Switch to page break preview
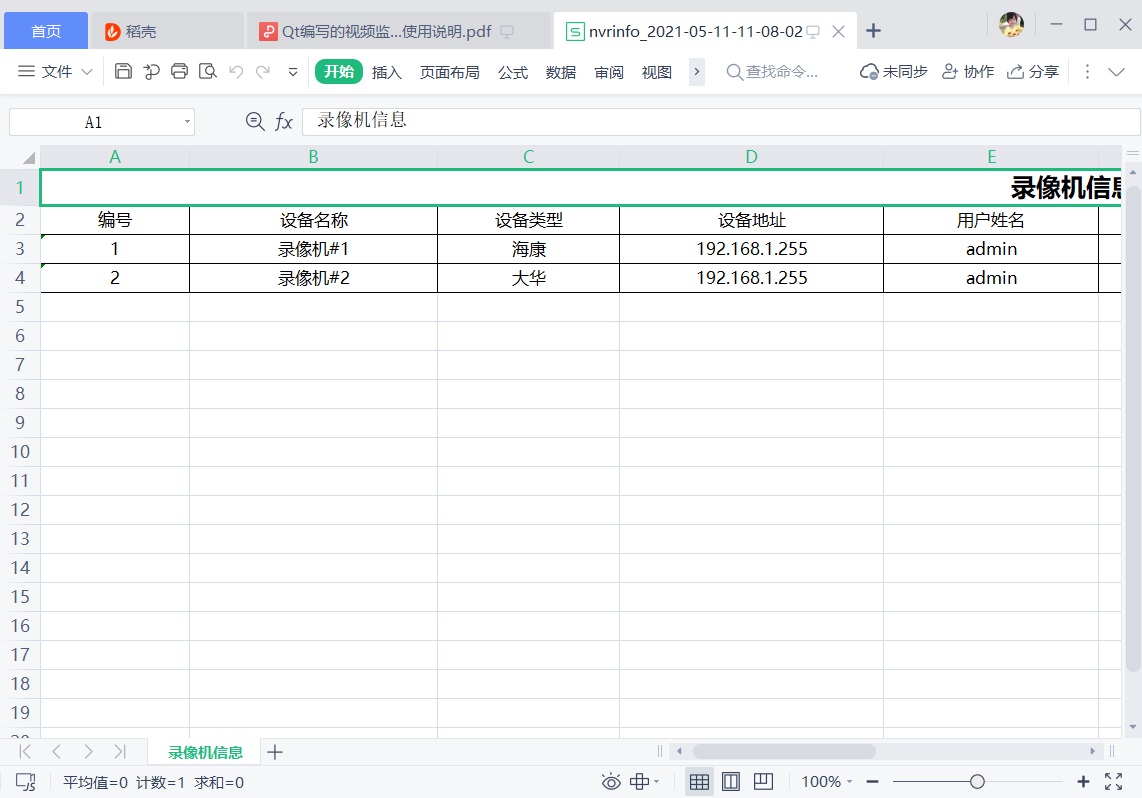The image size is (1142, 798). [x=763, y=781]
